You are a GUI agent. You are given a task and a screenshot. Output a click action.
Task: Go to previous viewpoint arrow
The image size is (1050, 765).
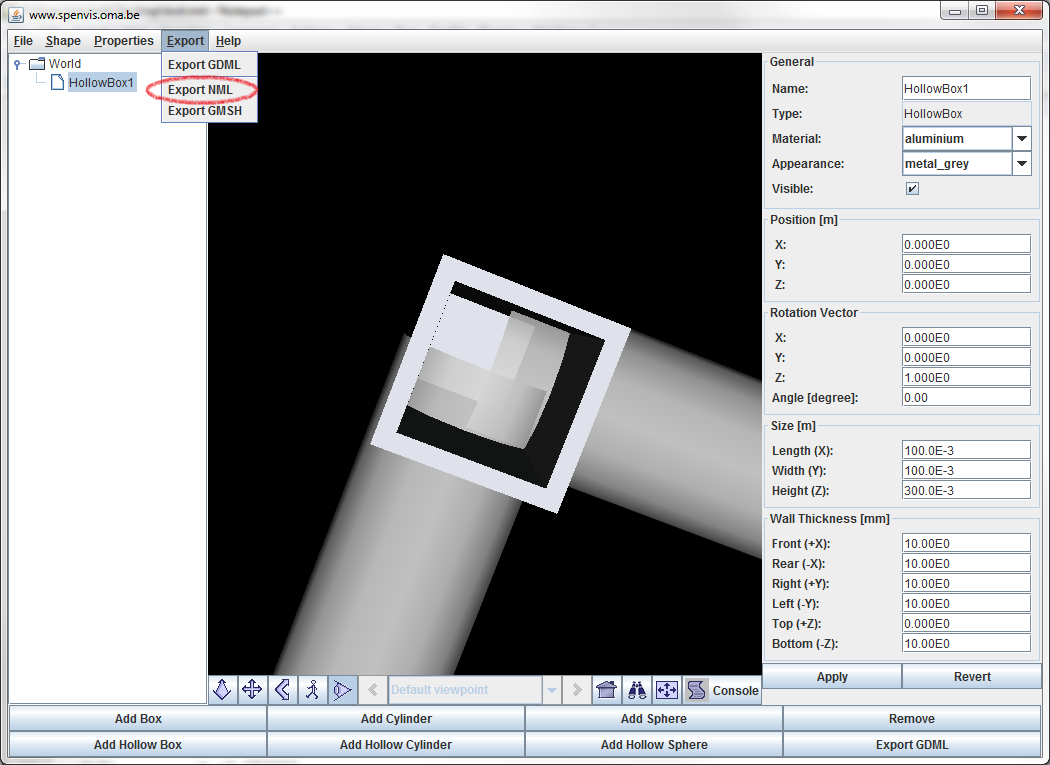pos(373,689)
